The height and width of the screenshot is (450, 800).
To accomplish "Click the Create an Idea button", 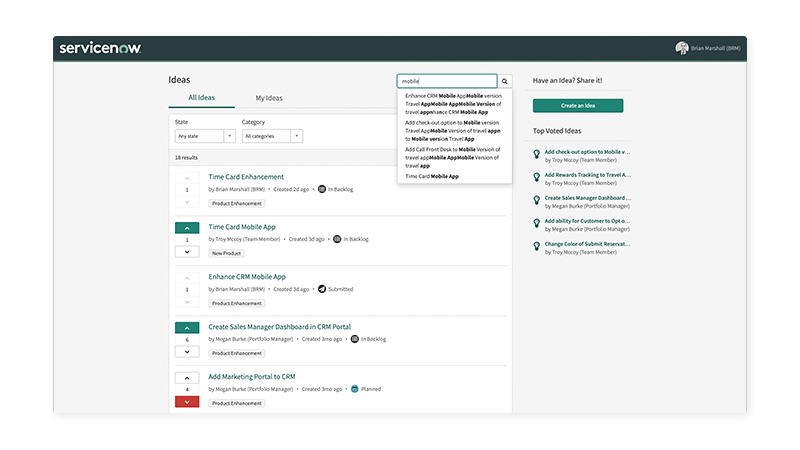I will [578, 106].
